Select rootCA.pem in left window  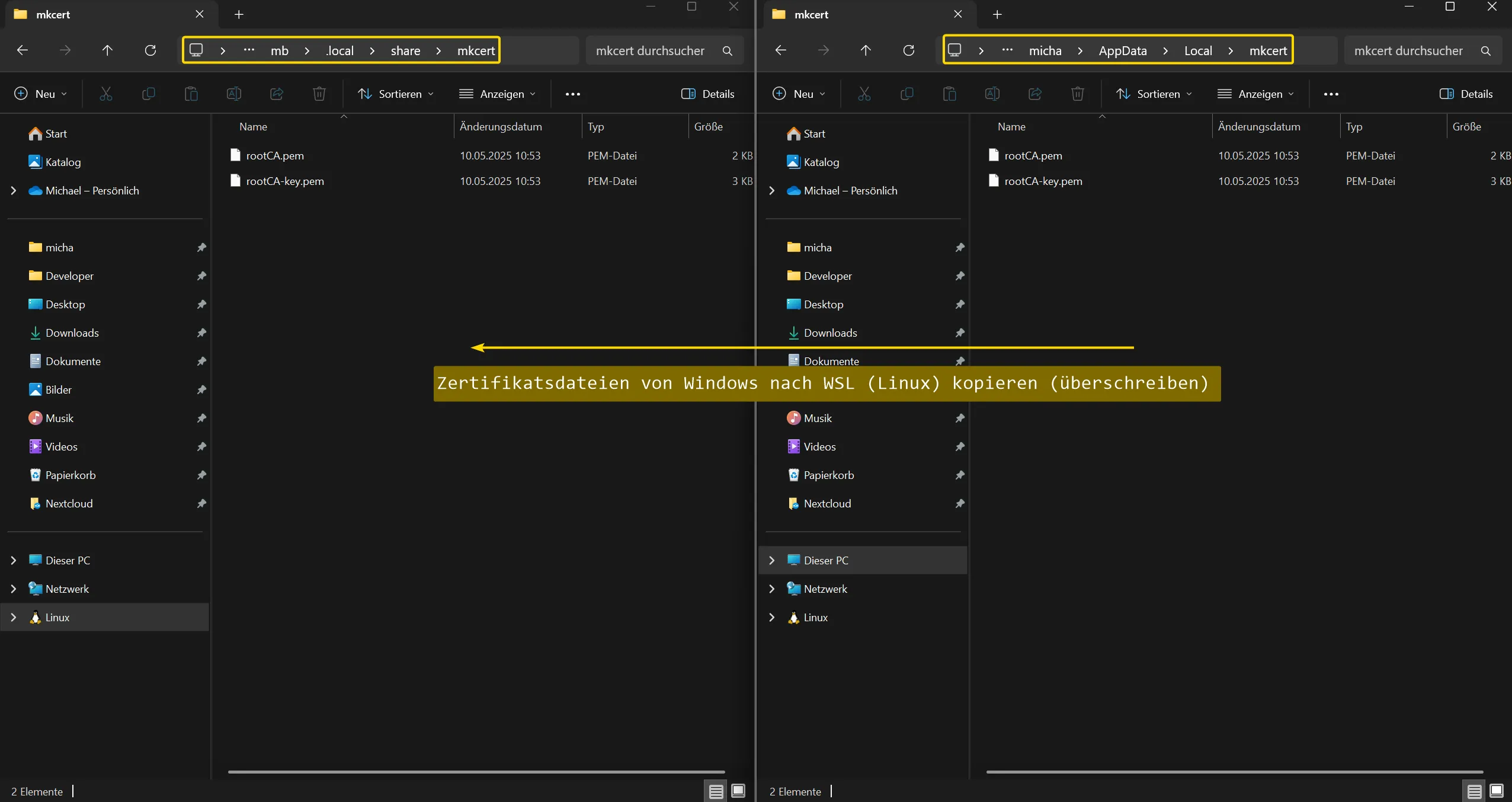(x=275, y=155)
